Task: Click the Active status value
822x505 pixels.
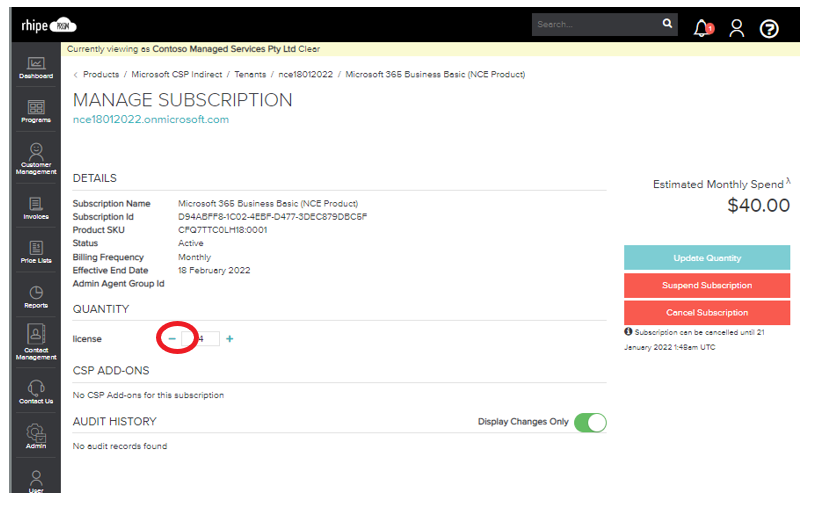Action: (x=191, y=243)
